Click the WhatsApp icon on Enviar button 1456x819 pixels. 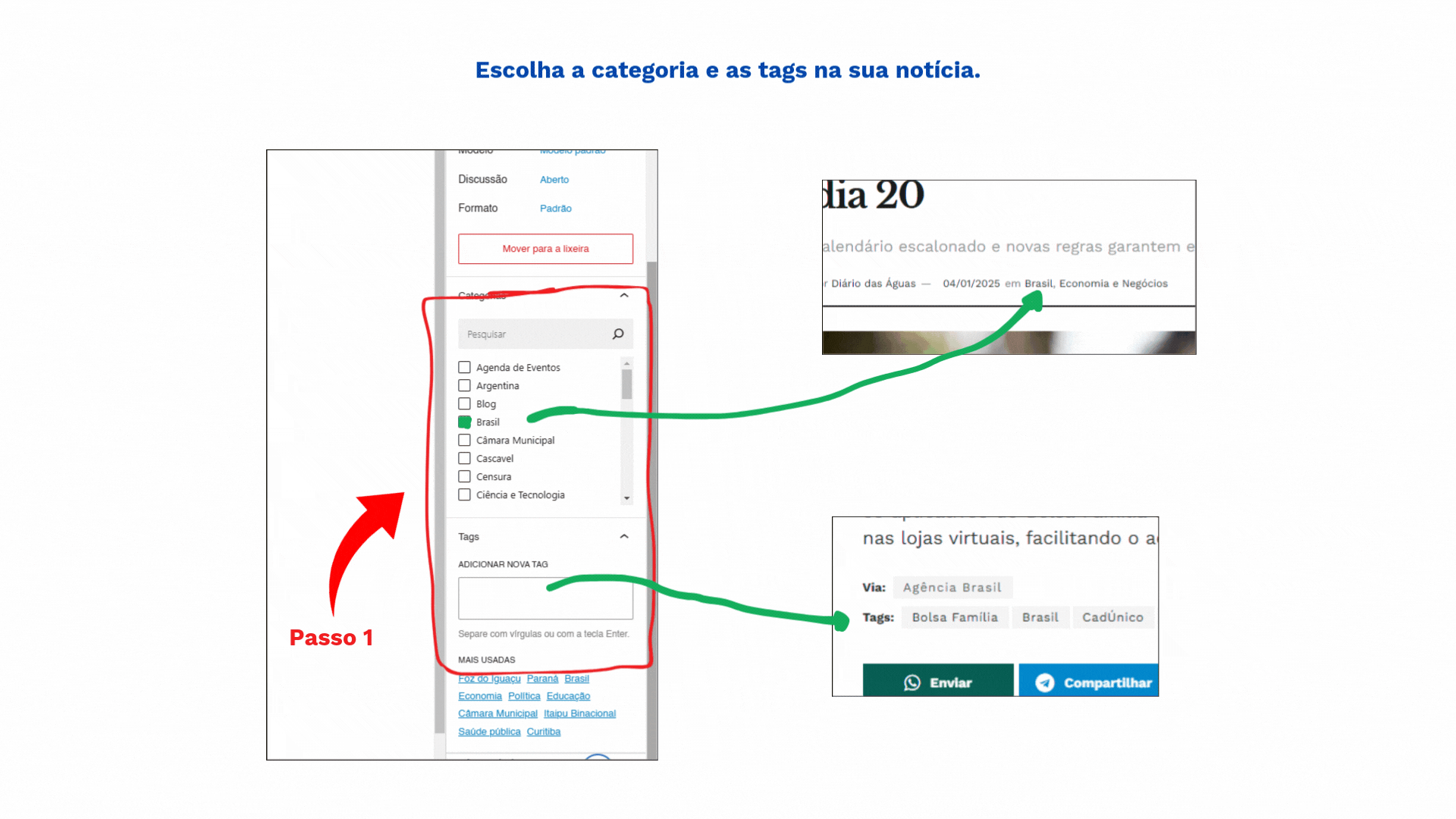(912, 682)
